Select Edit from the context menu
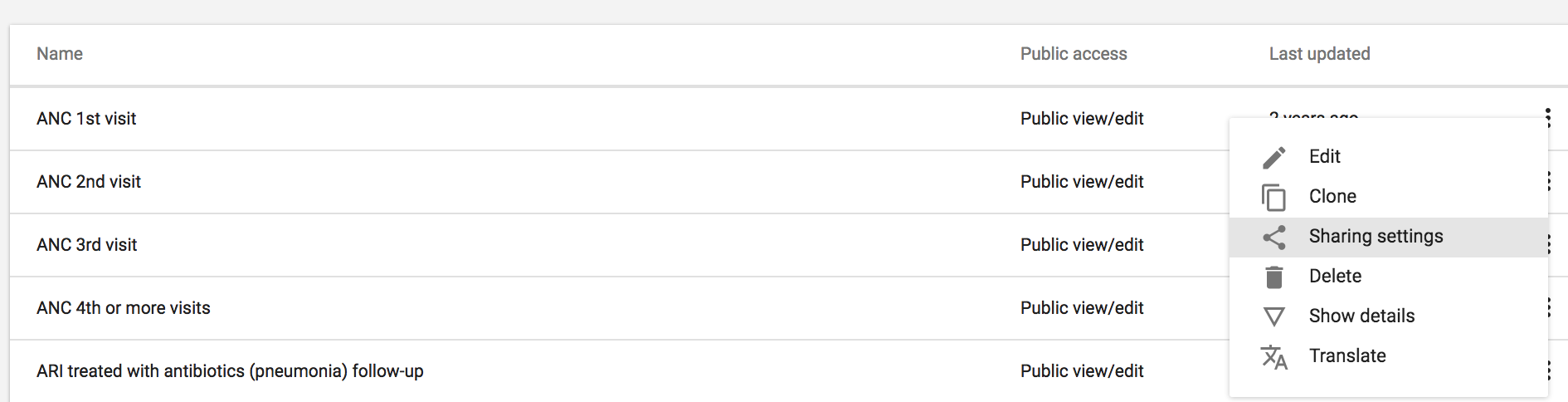This screenshot has height=402, width=1568. click(1325, 157)
